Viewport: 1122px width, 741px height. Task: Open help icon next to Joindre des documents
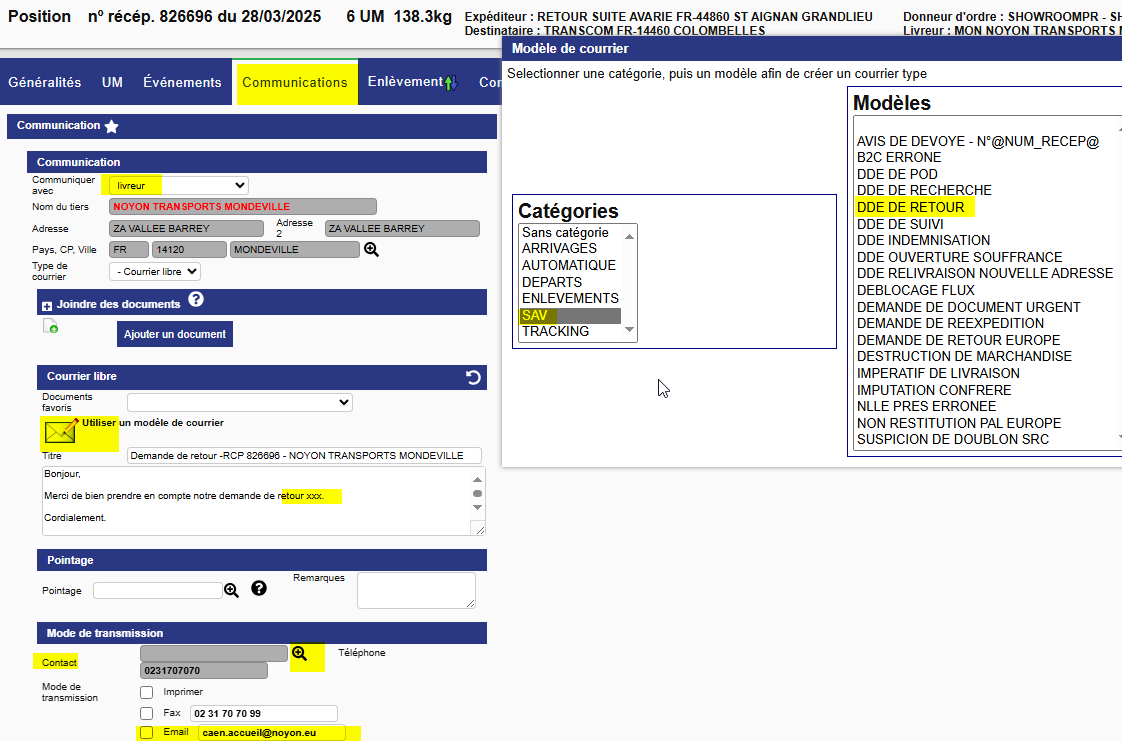coord(196,300)
